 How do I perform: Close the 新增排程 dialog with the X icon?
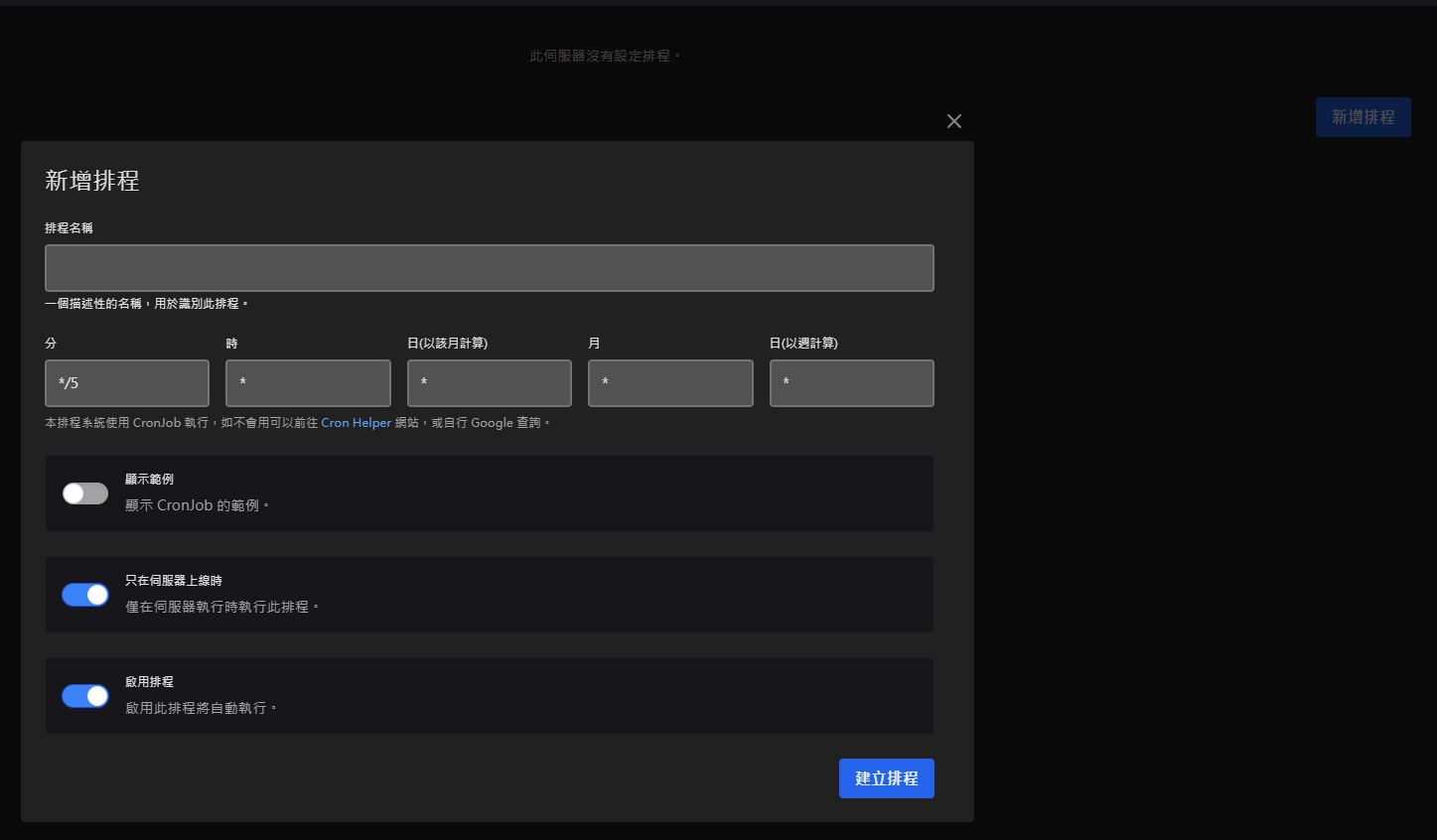point(954,121)
